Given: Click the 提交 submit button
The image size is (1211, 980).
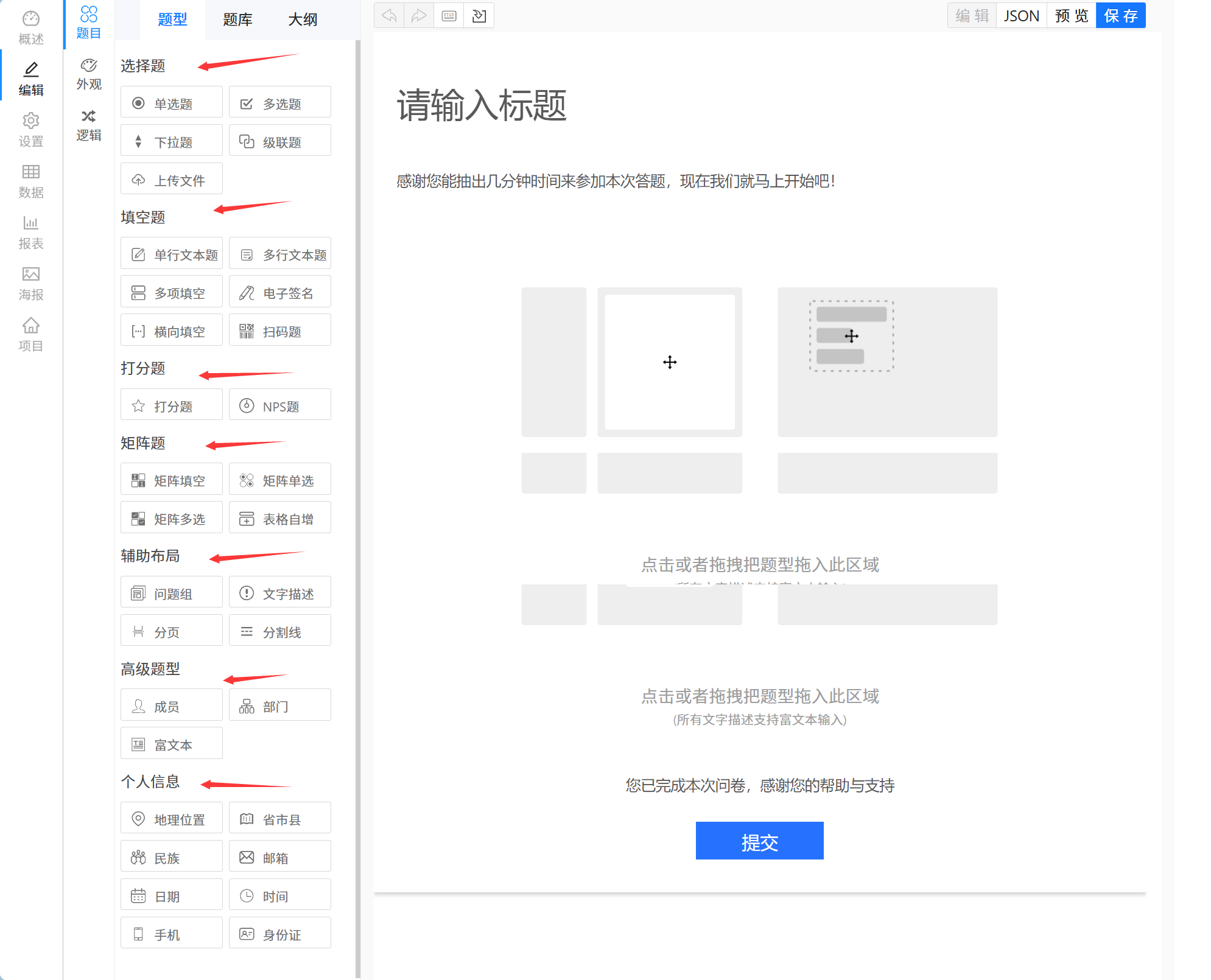Looking at the screenshot, I should (759, 841).
